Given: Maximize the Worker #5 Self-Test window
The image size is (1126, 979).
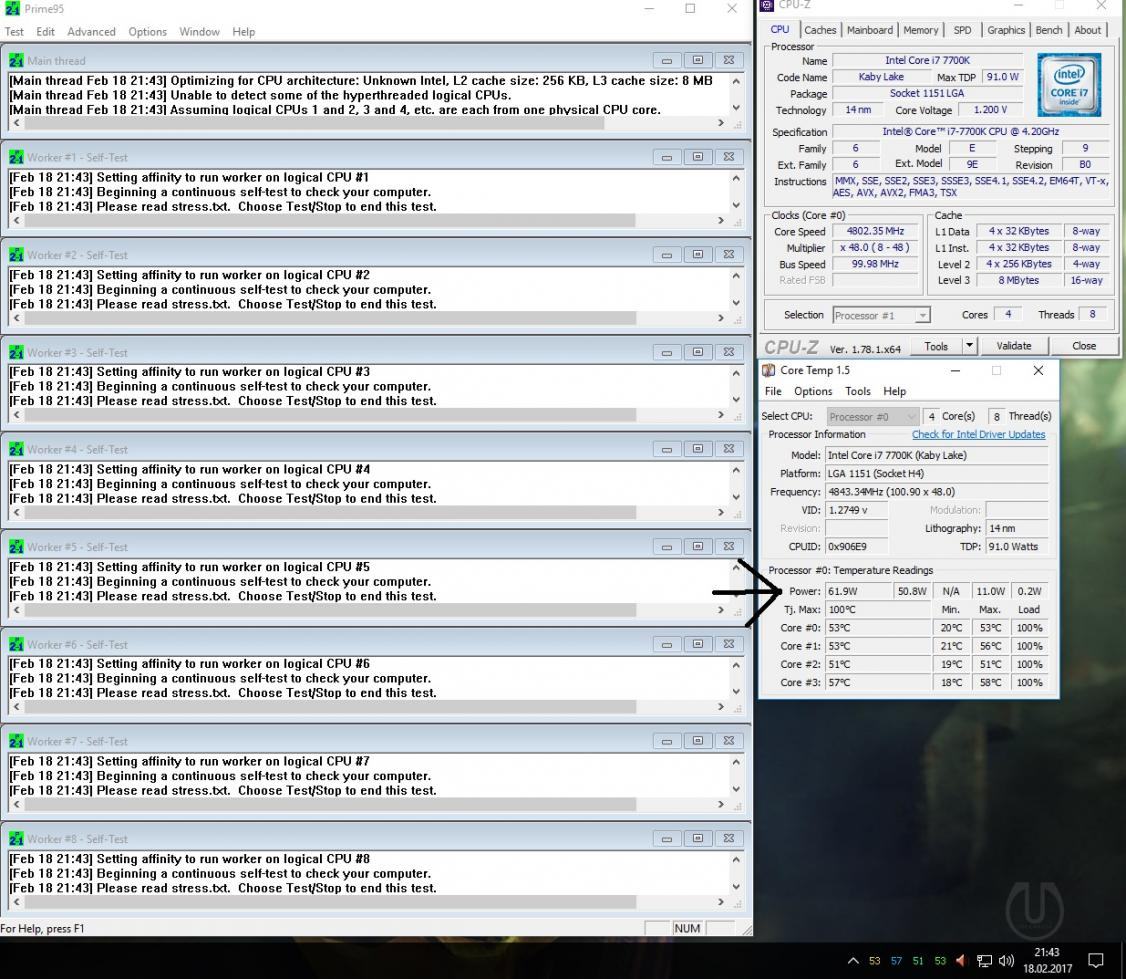Looking at the screenshot, I should (x=697, y=547).
